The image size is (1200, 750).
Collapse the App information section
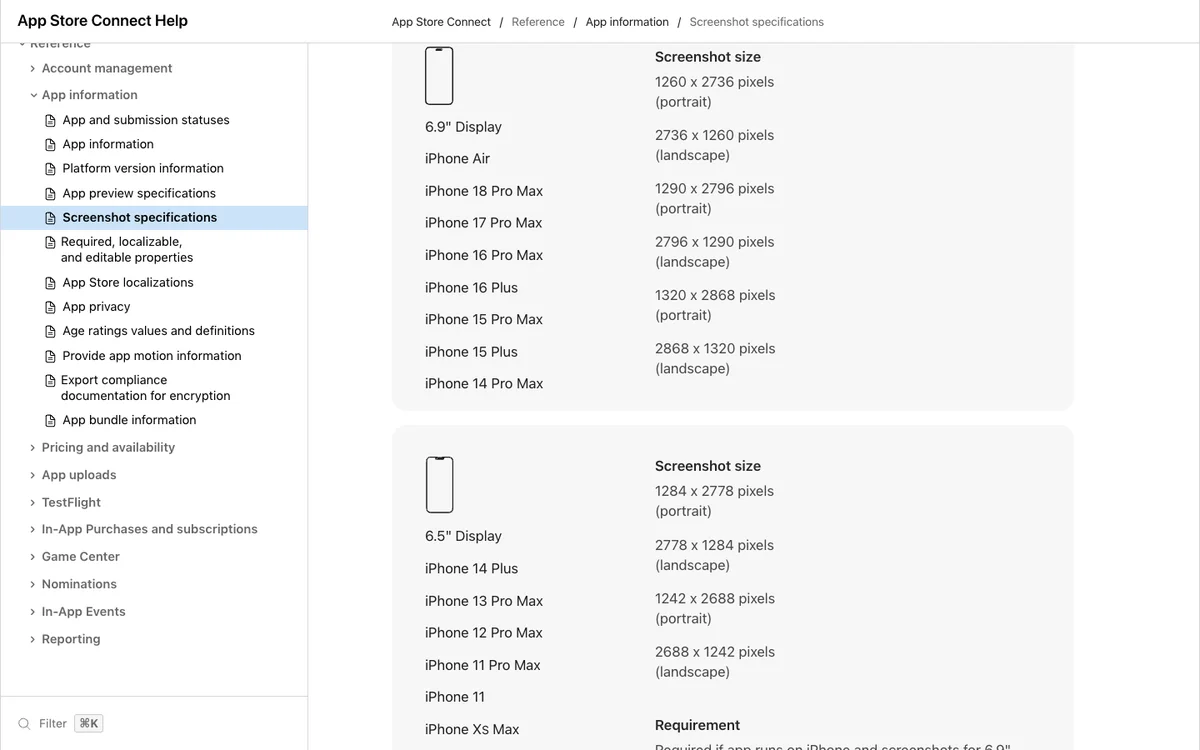[x=33, y=95]
